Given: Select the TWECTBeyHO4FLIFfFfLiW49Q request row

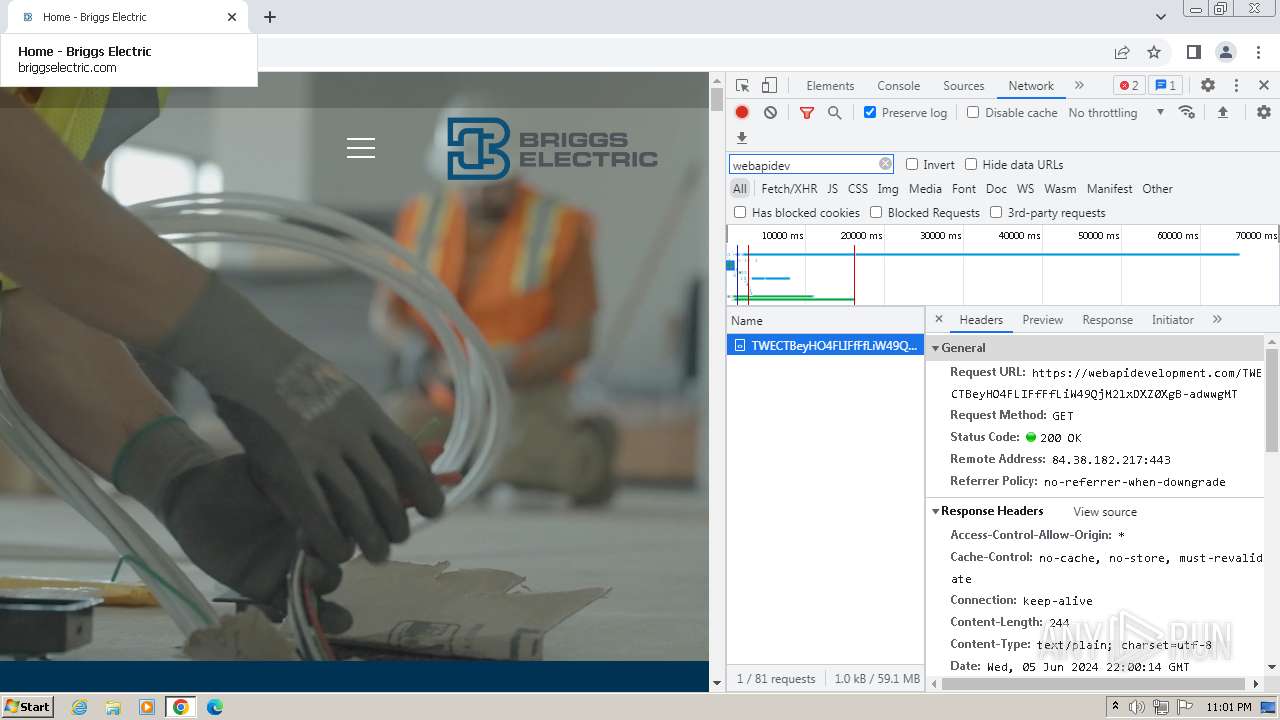Looking at the screenshot, I should 825,345.
